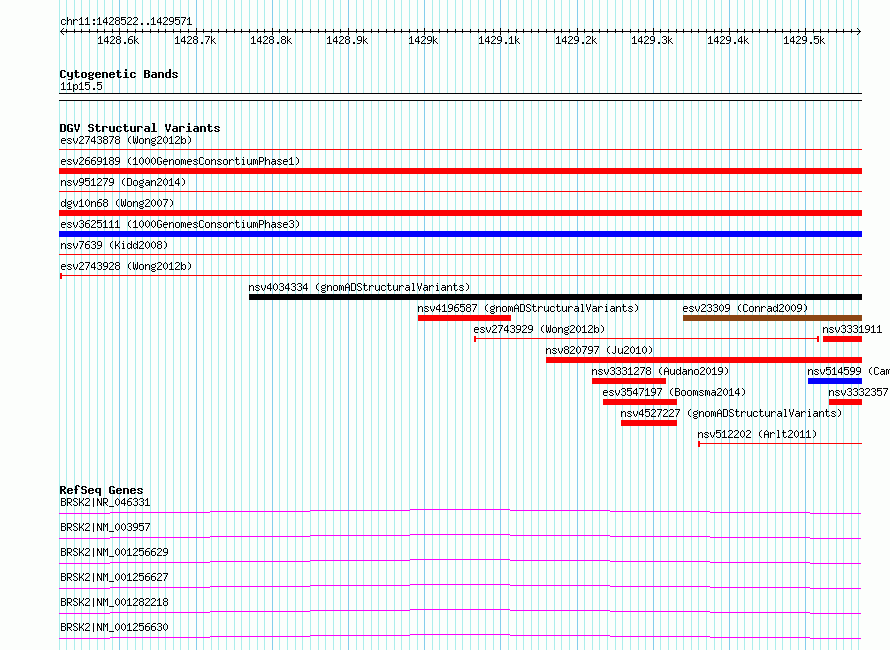This screenshot has height=650, width=890.
Task: Click the chr11:1428522..1429571 coordinate label
Action: point(126,22)
